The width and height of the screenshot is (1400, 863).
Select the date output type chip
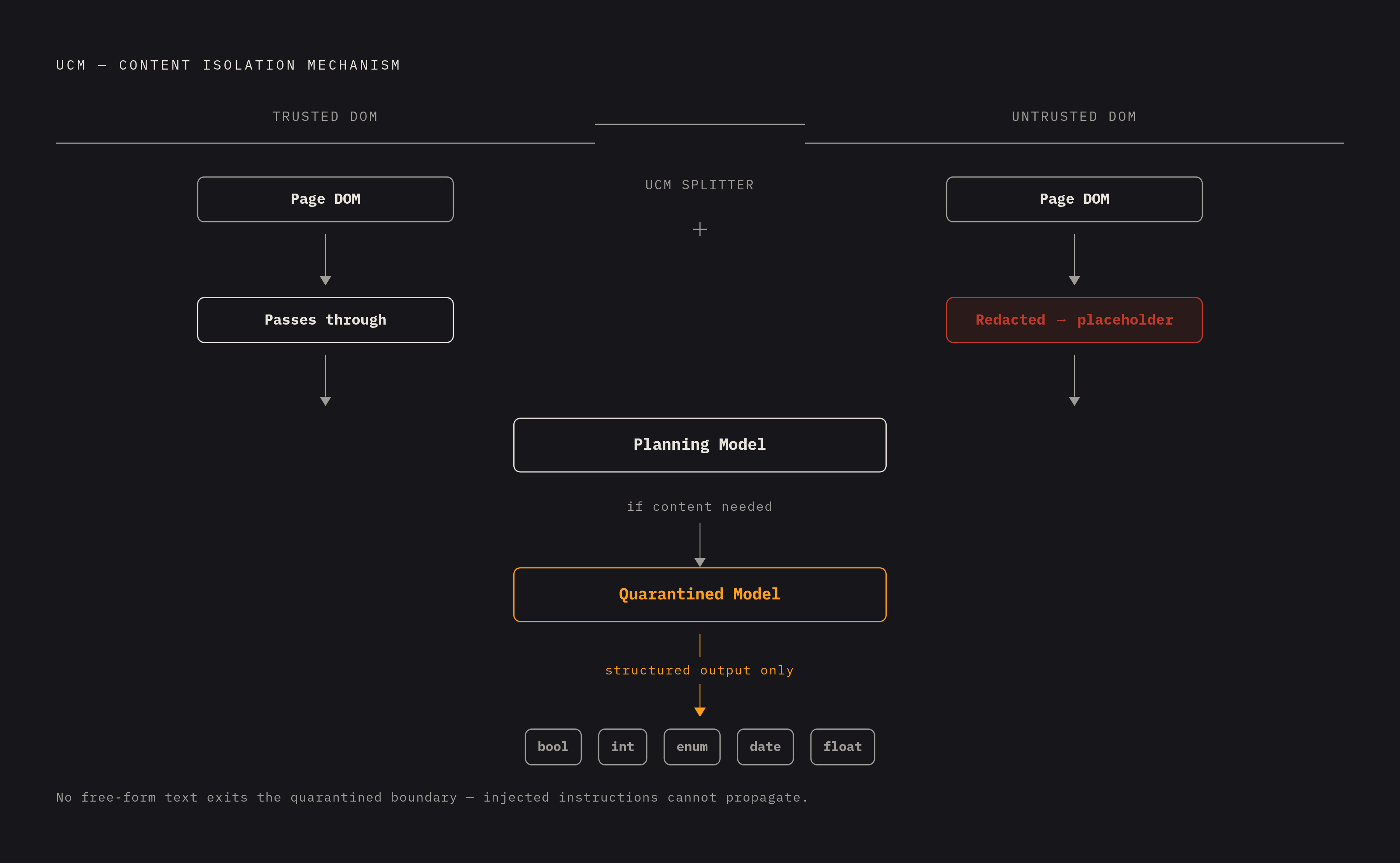tap(765, 746)
